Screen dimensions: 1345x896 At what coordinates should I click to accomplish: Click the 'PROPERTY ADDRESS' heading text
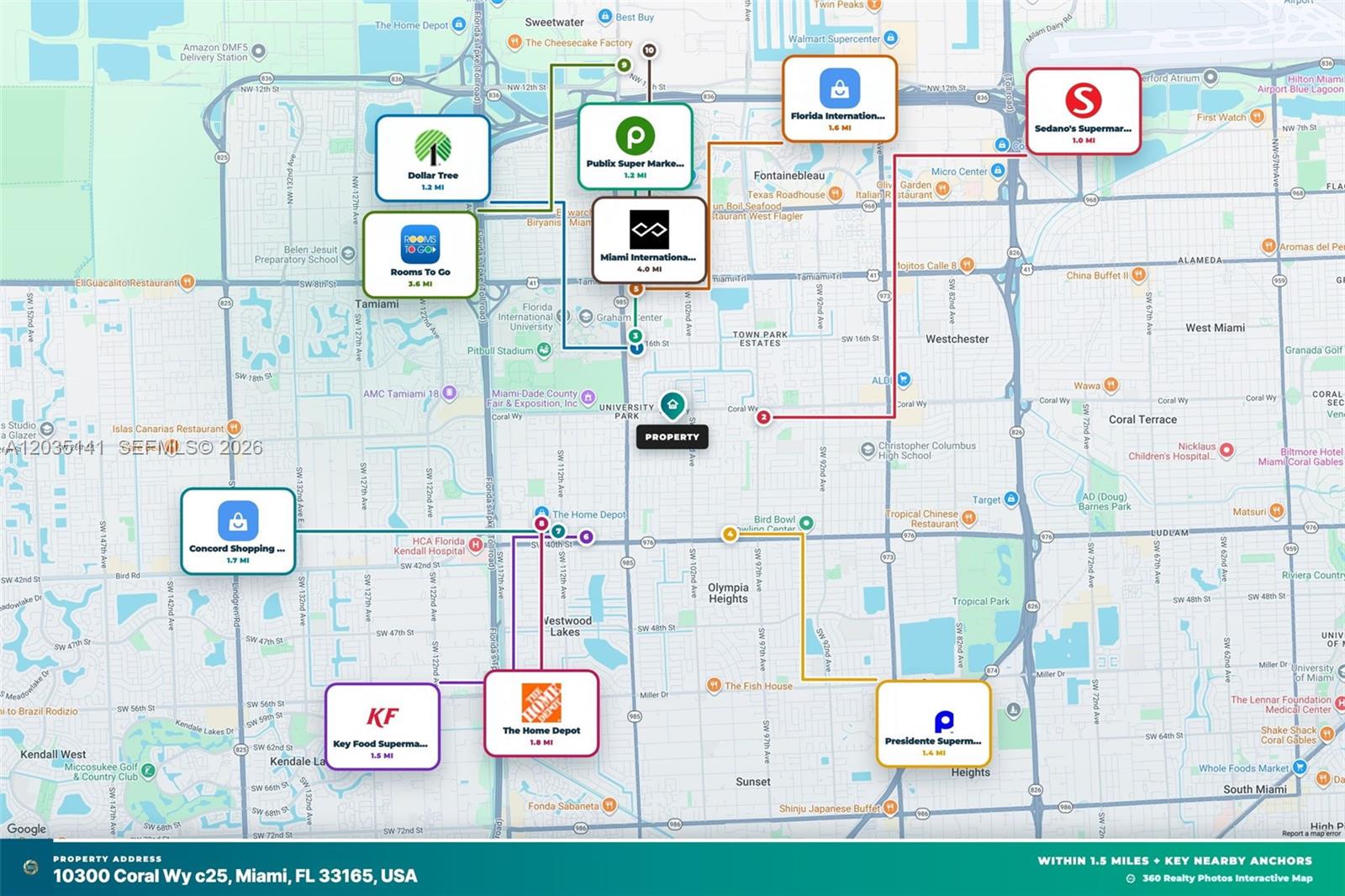click(107, 859)
